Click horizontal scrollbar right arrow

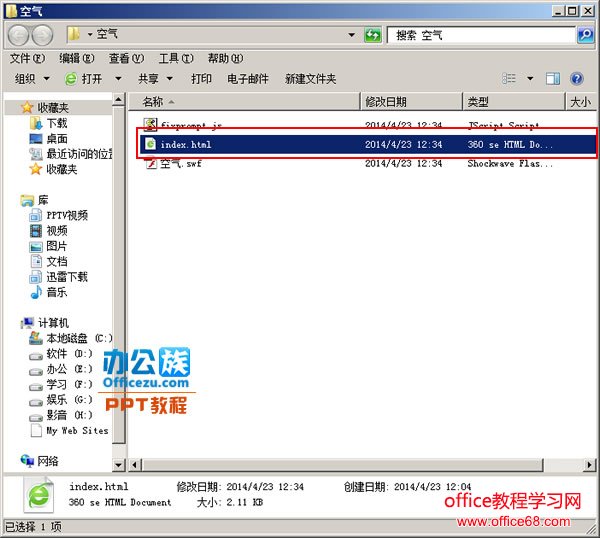[590, 465]
